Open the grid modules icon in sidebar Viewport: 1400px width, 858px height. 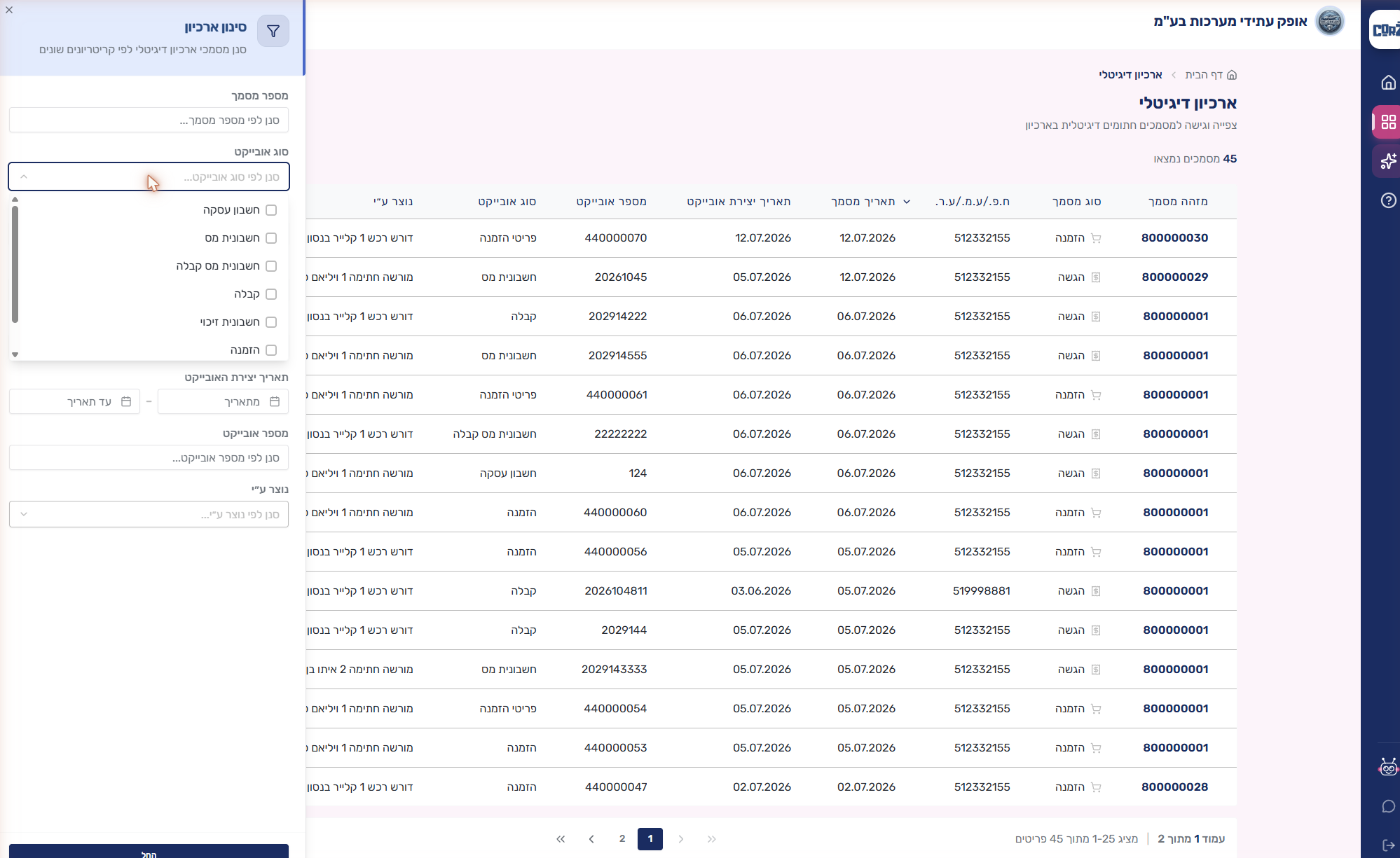[1388, 122]
